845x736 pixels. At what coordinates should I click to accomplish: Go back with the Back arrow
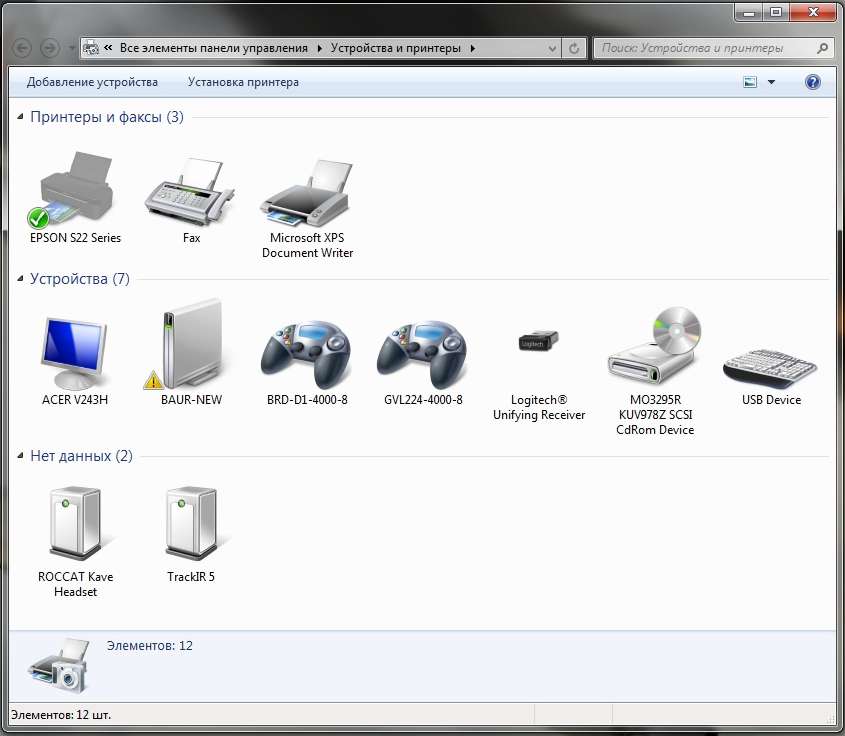pos(22,48)
